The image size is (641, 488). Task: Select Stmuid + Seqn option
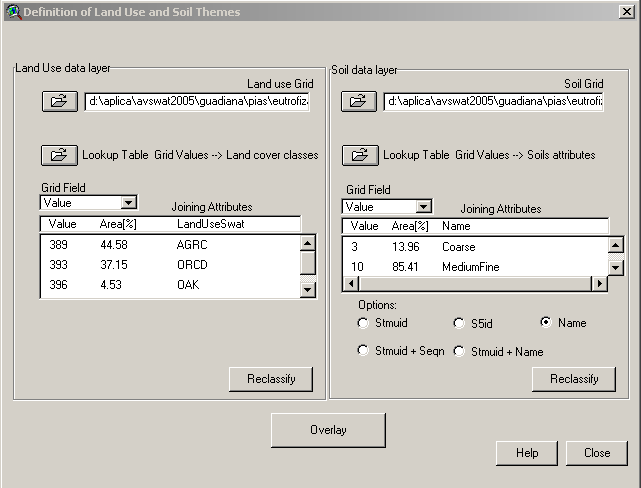click(362, 350)
